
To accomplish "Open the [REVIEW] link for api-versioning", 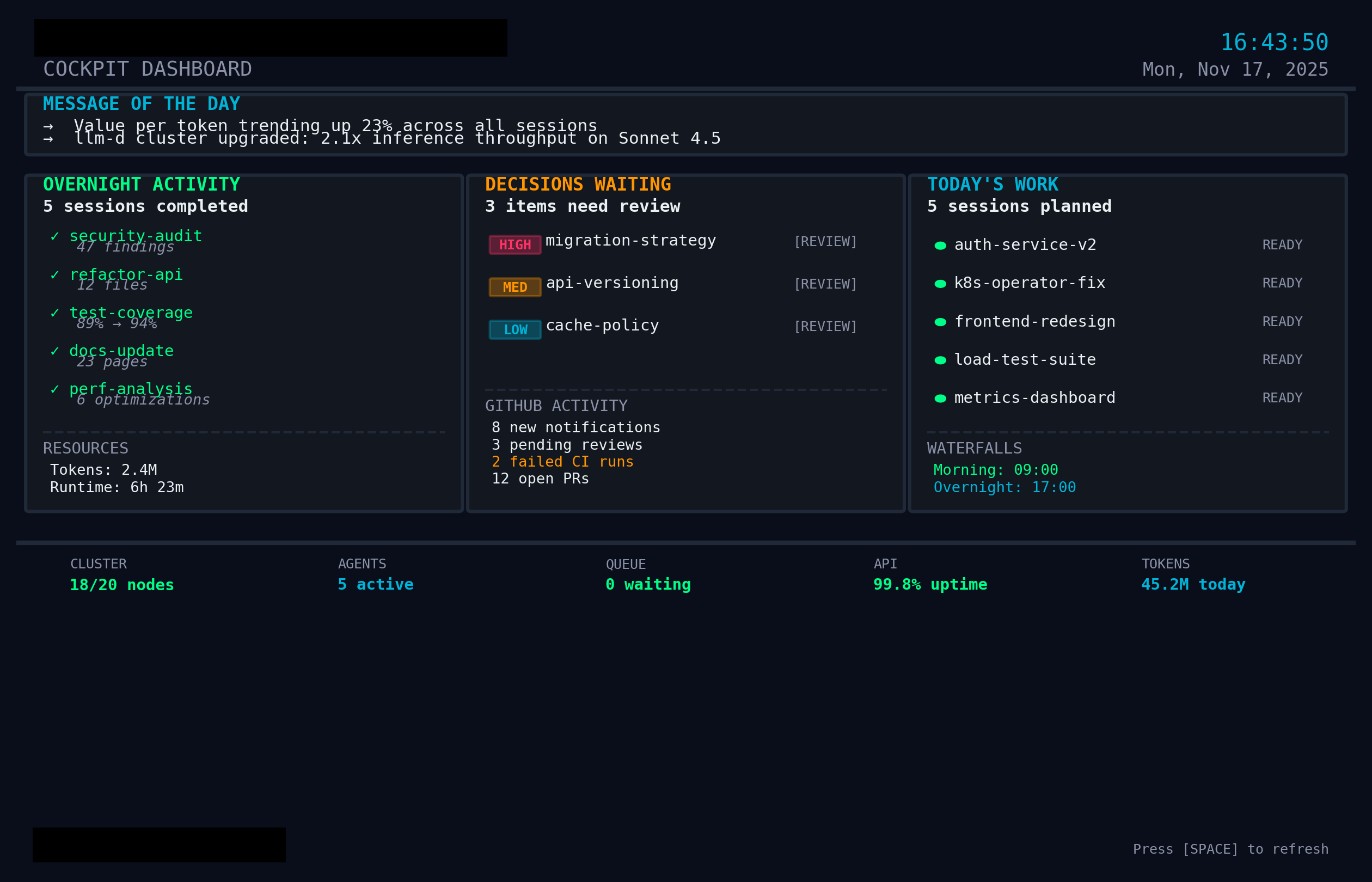I will click(x=825, y=284).
